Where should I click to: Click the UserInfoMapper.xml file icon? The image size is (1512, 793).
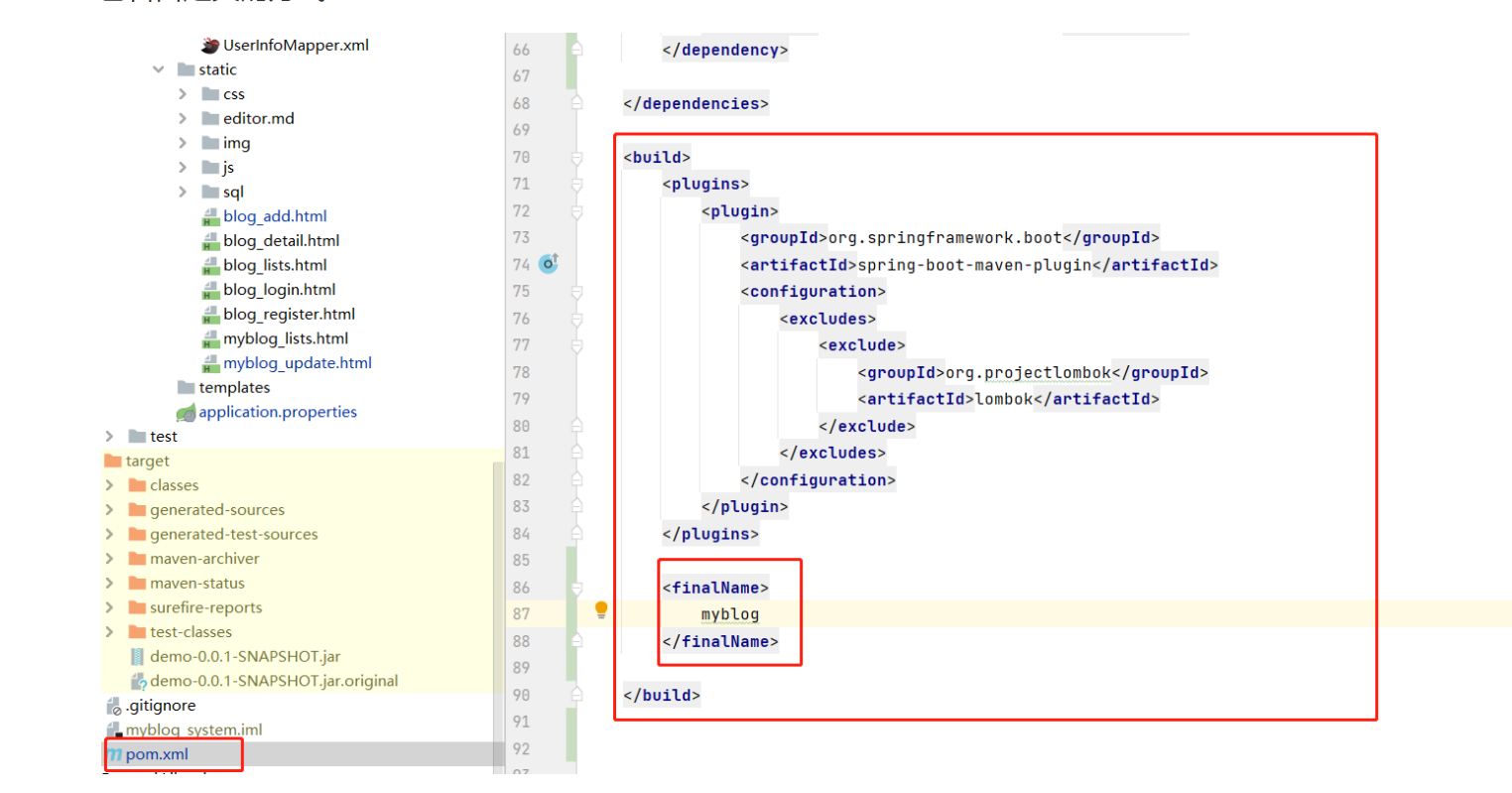(210, 45)
